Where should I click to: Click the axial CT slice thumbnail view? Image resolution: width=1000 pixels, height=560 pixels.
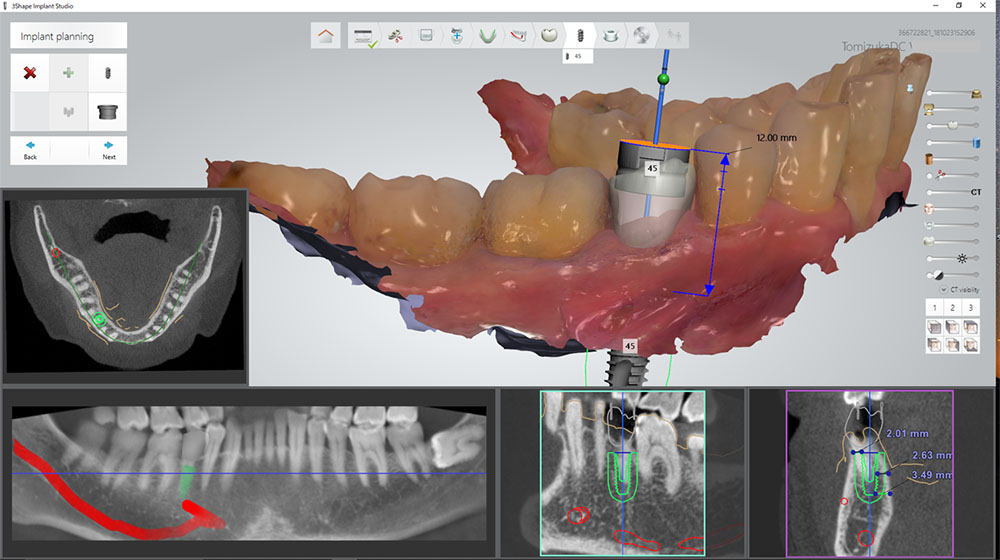click(125, 285)
